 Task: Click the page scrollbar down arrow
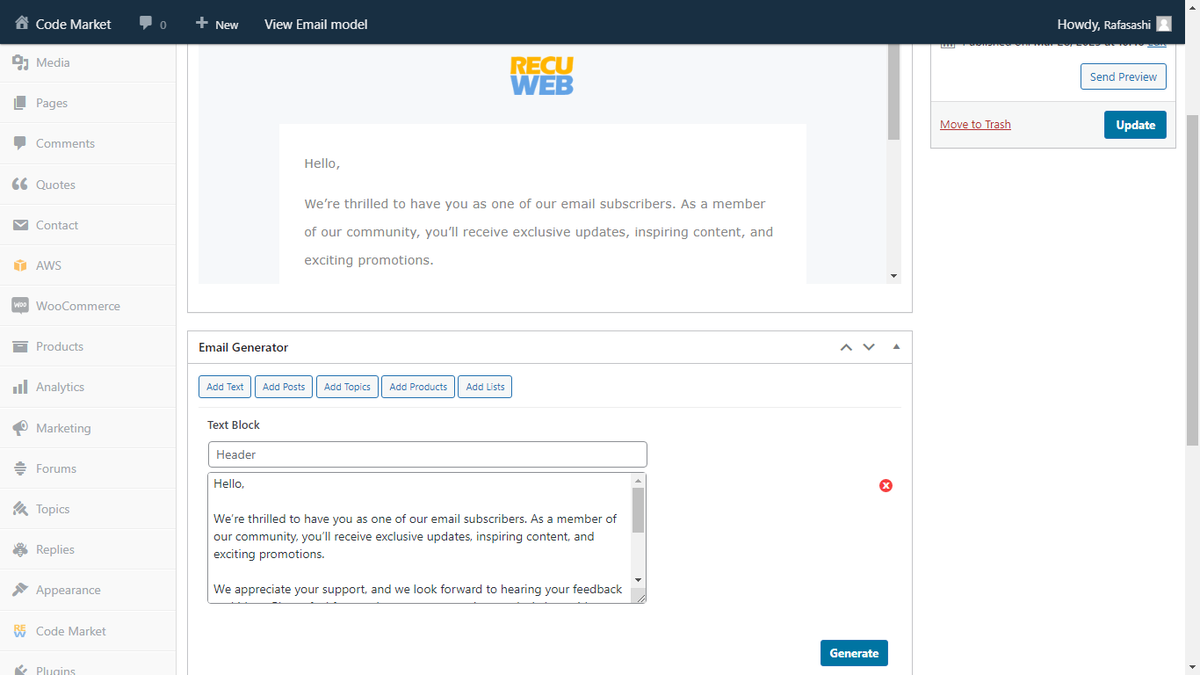pyautogui.click(x=1192, y=667)
